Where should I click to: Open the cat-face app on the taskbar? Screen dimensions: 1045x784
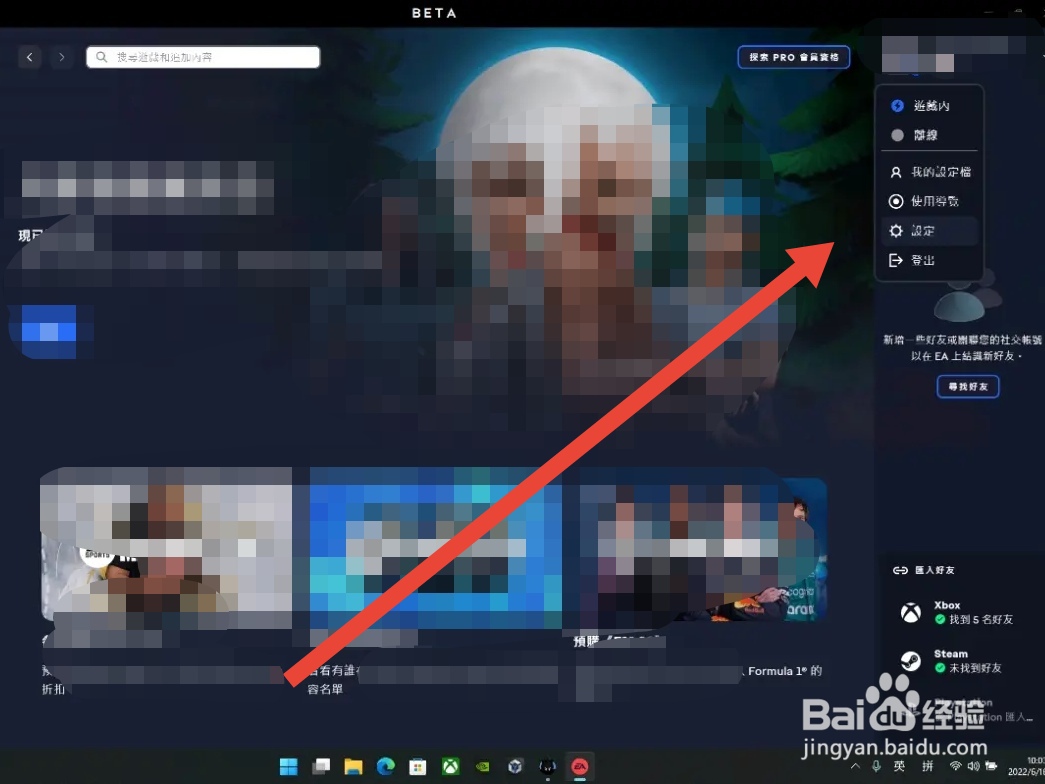547,767
